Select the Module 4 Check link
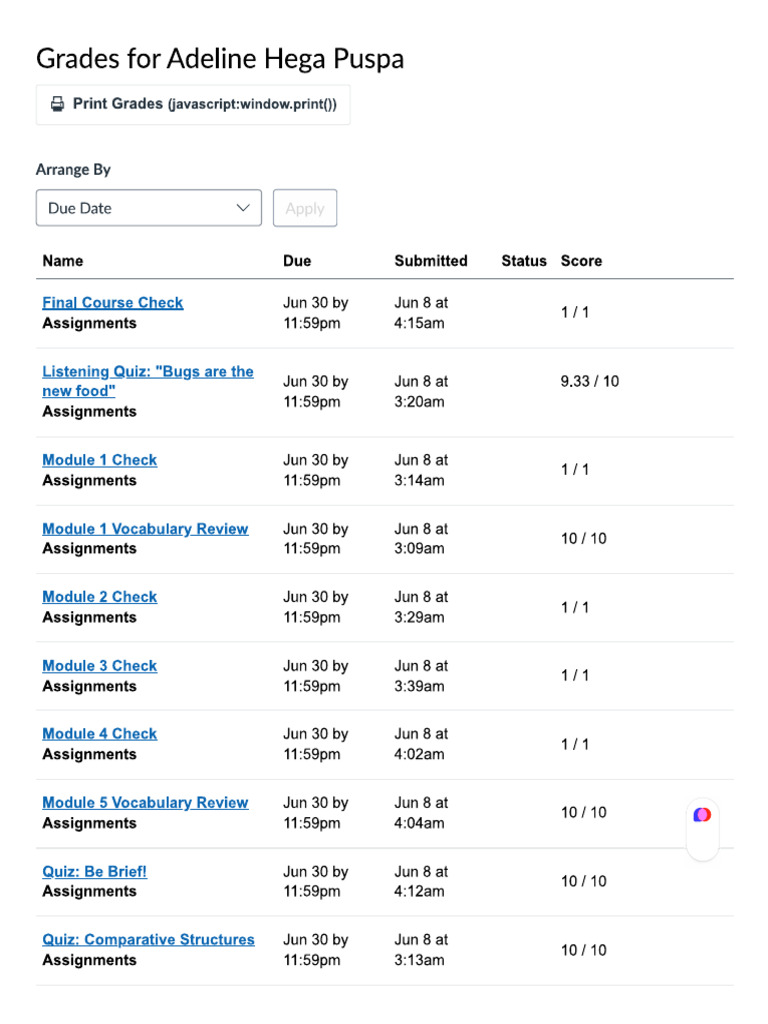 click(x=99, y=734)
